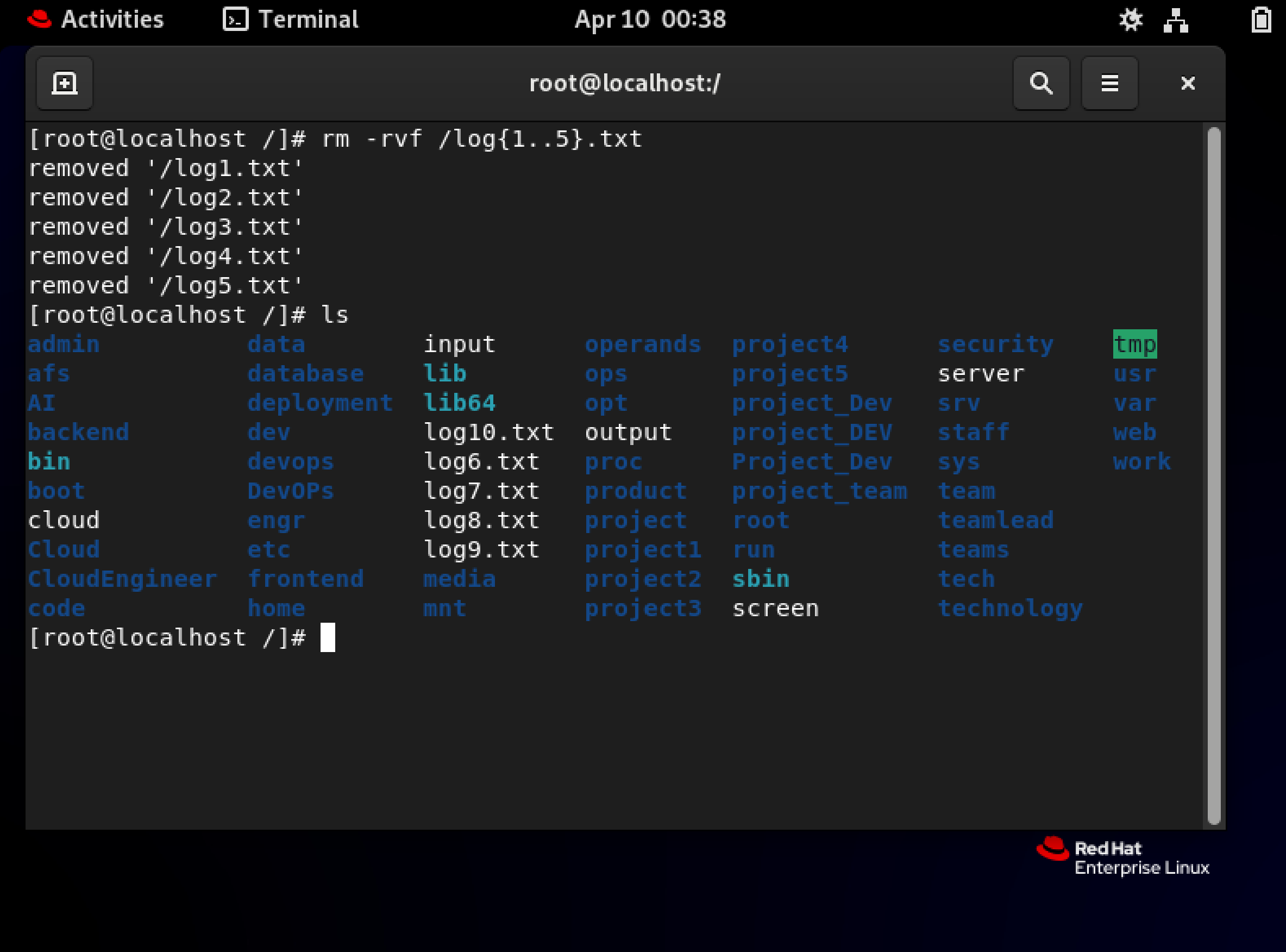Image resolution: width=1286 pixels, height=952 pixels.
Task: Click the 'web' directory name
Action: click(1134, 433)
